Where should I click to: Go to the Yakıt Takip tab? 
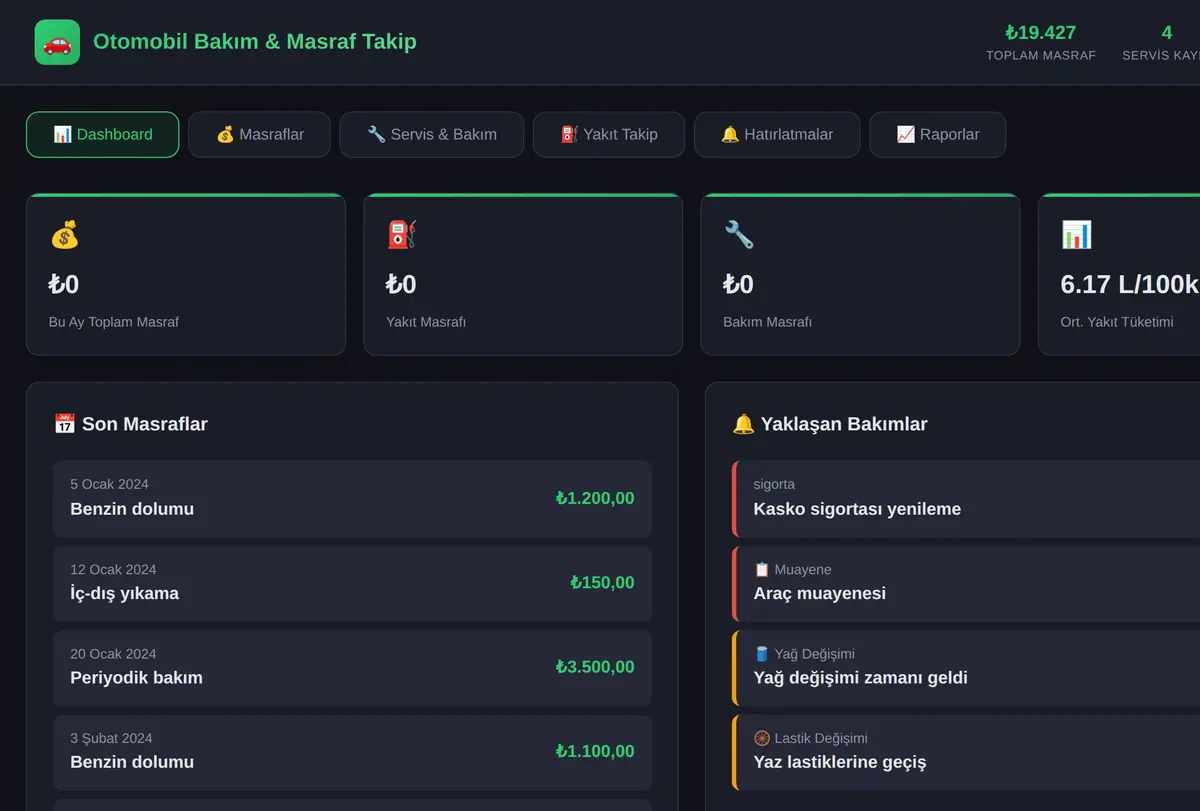(609, 135)
